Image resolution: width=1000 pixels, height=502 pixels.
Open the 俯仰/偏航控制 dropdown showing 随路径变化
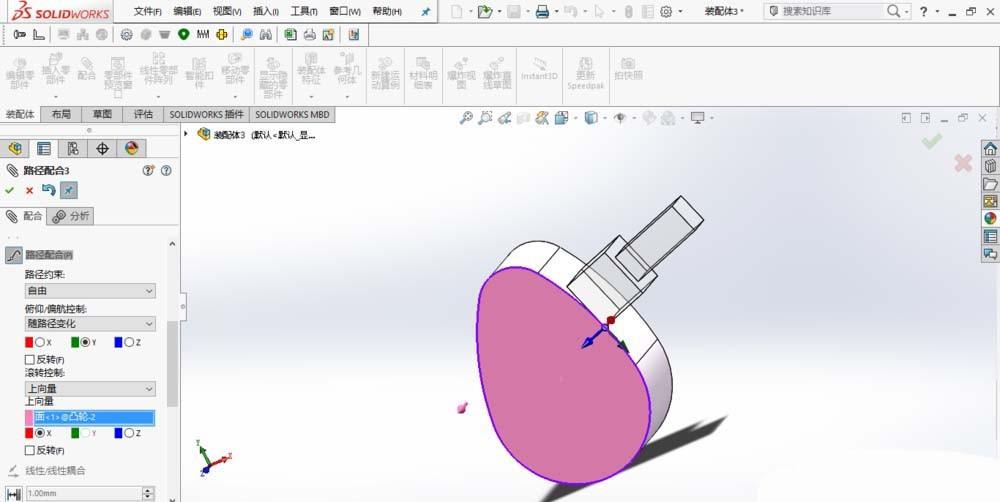(90, 323)
